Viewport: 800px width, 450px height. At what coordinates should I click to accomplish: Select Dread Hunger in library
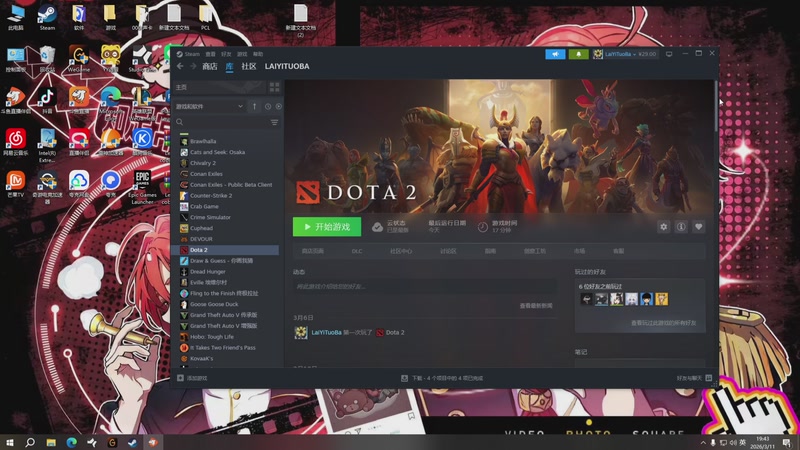point(208,272)
